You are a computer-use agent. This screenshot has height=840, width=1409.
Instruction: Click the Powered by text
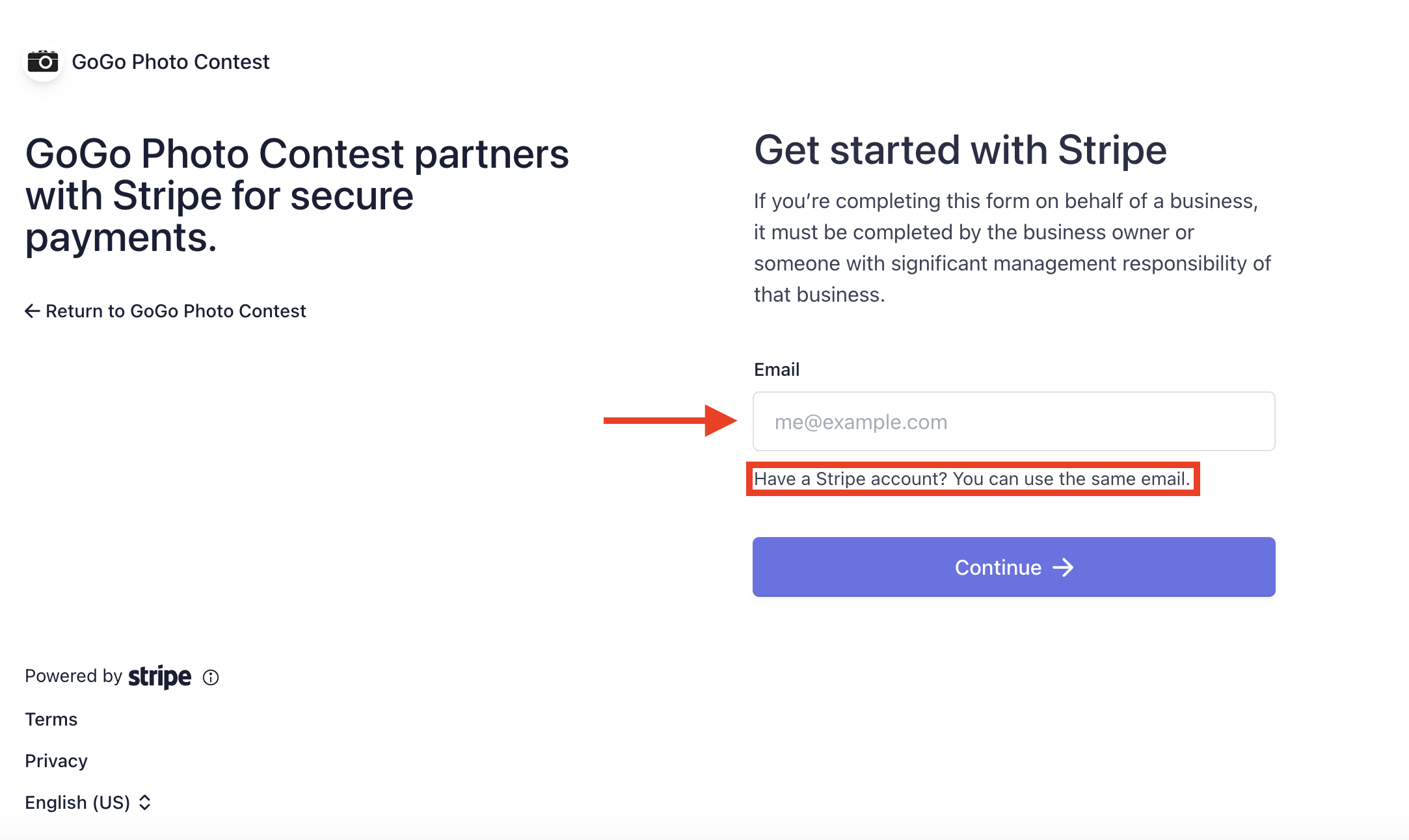pyautogui.click(x=74, y=676)
